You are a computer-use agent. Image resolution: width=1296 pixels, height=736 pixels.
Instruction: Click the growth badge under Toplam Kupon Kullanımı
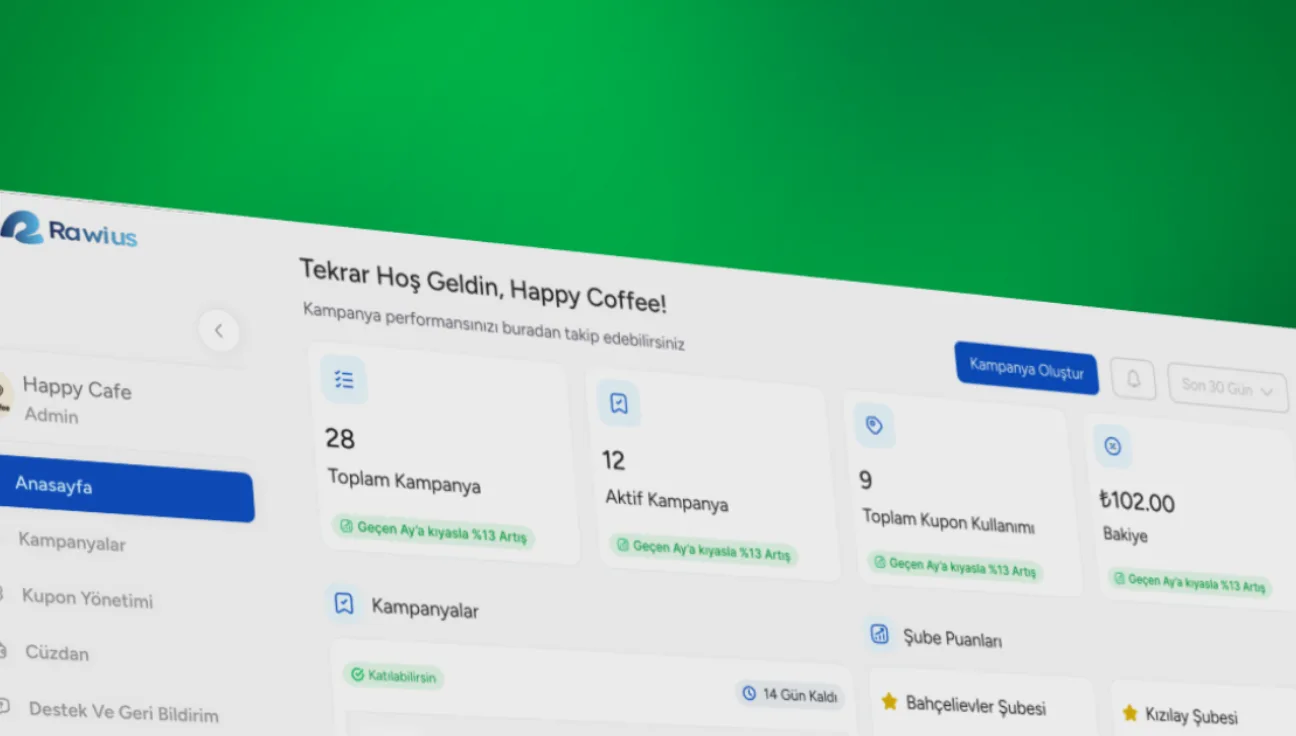tap(955, 567)
